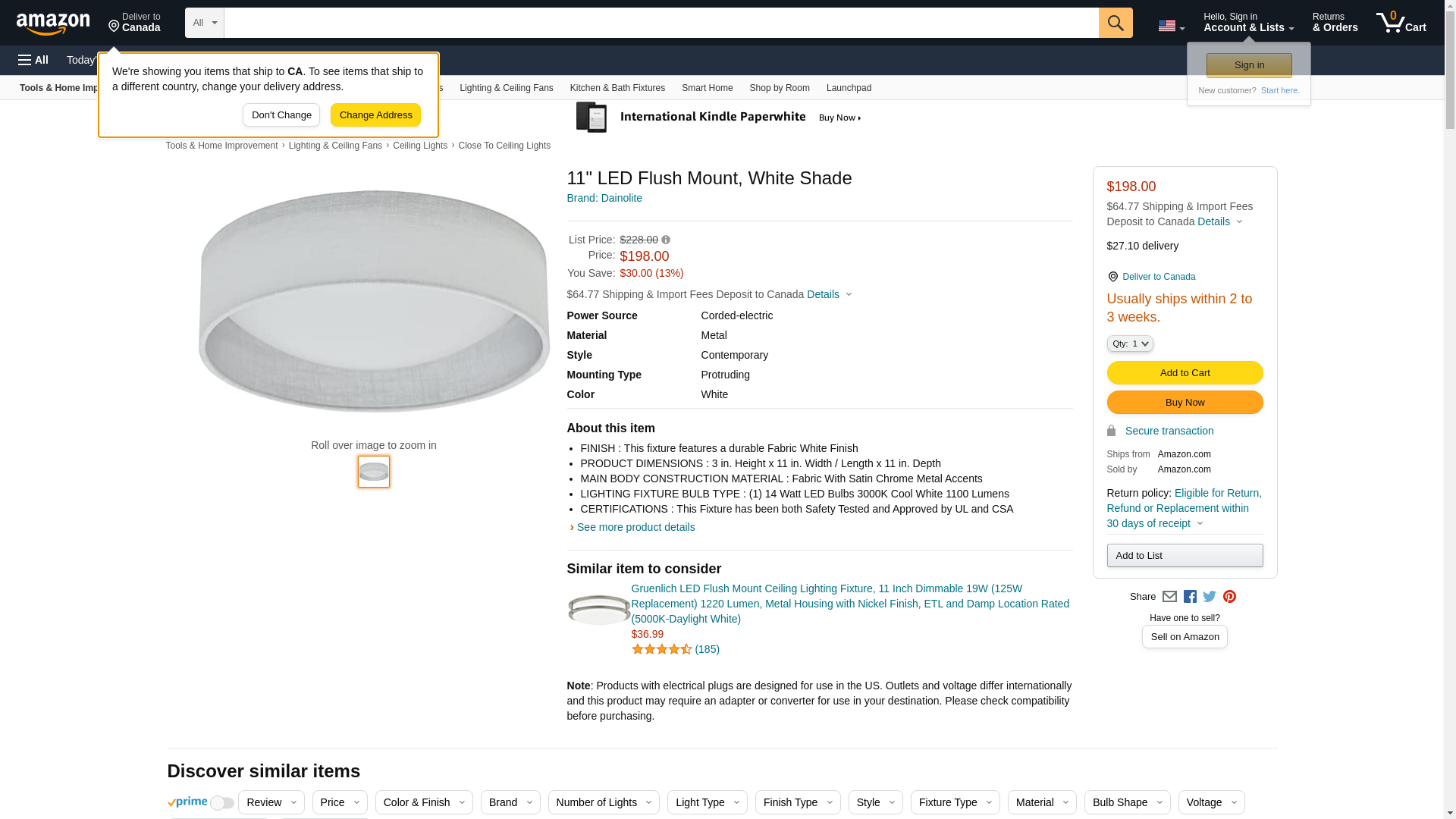Click into the Amazon search field
This screenshot has height=819, width=1456.
click(x=661, y=23)
